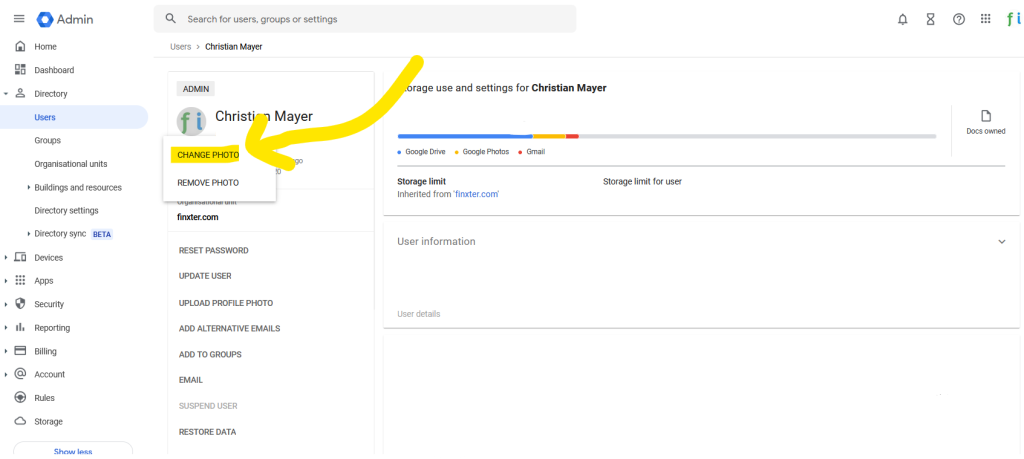Screen dimensions: 1024x459
Task: Expand the Devices section in sidebar
Action: 7,258
